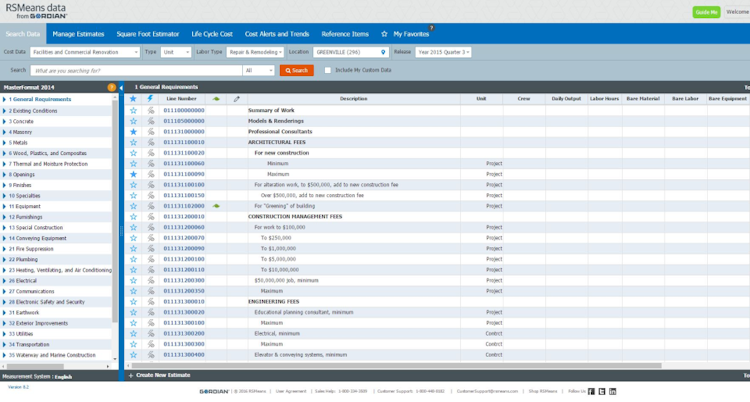Select 31 Earthwork tree item
This screenshot has width=750, height=402.
coord(24,313)
